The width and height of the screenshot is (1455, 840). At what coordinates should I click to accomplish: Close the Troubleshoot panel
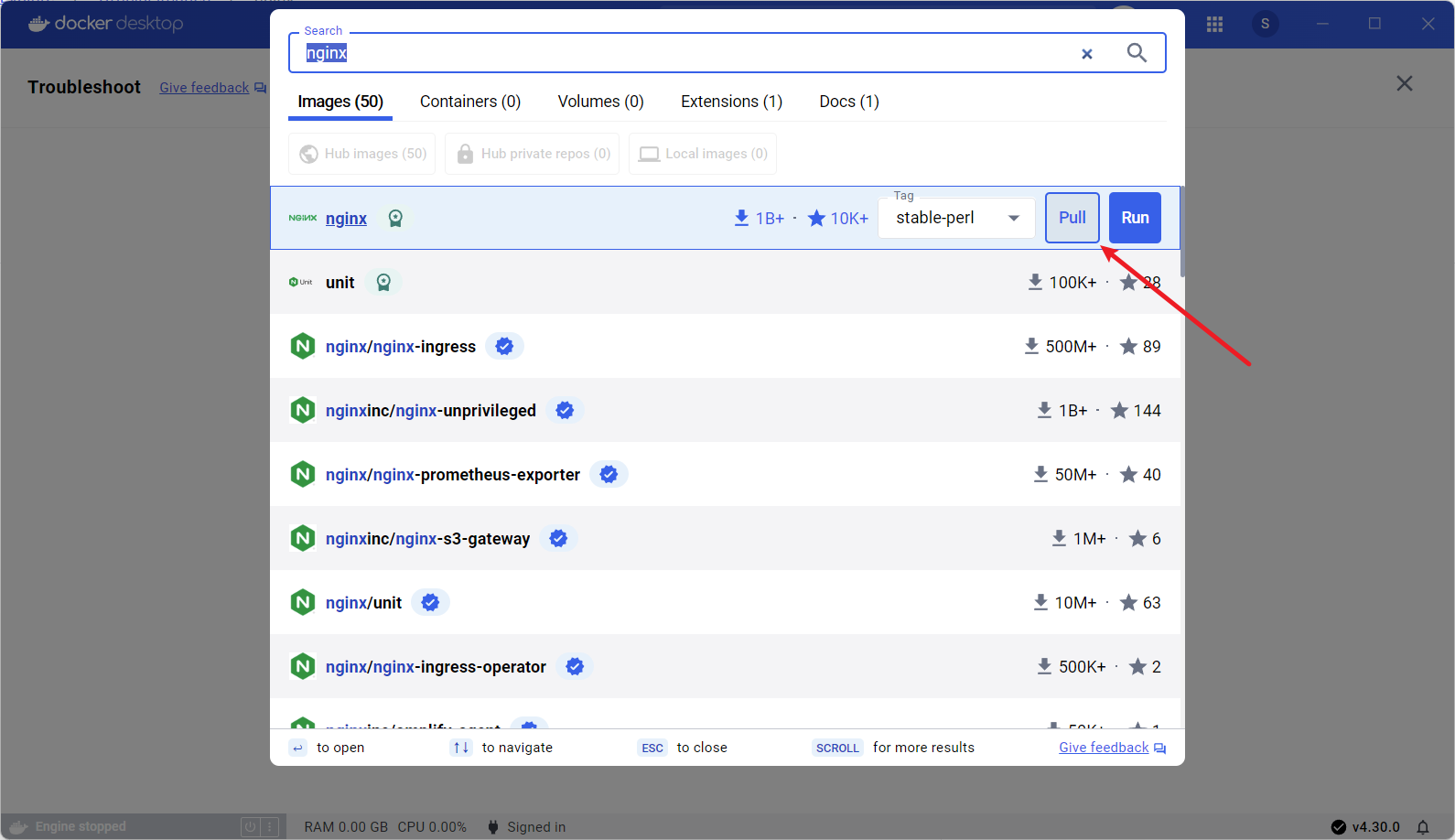pyautogui.click(x=1404, y=84)
